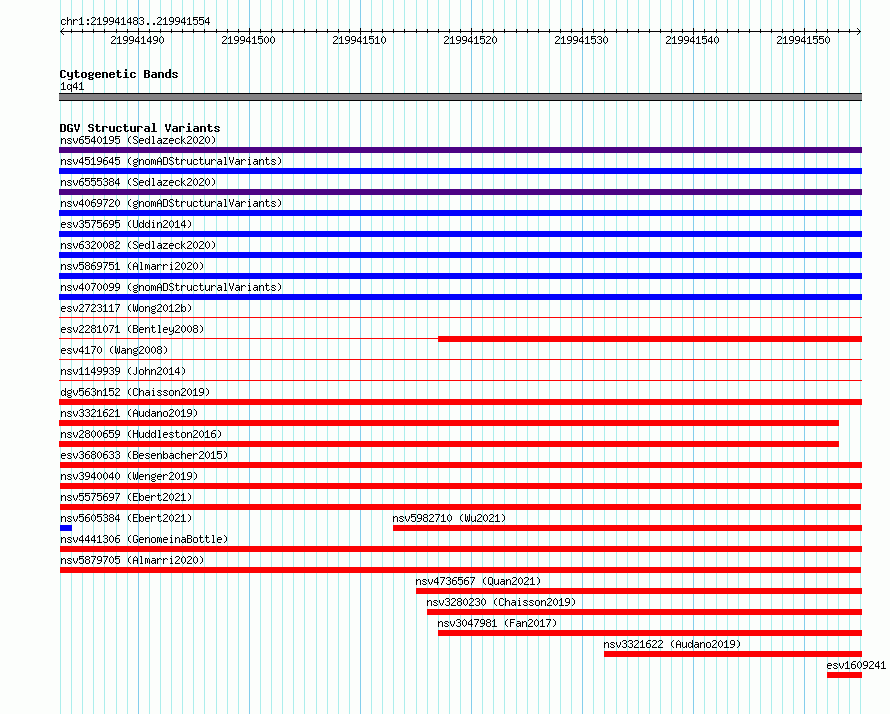Image resolution: width=890 pixels, height=714 pixels.
Task: Click the short red esv1609241 bar
Action: (845, 675)
